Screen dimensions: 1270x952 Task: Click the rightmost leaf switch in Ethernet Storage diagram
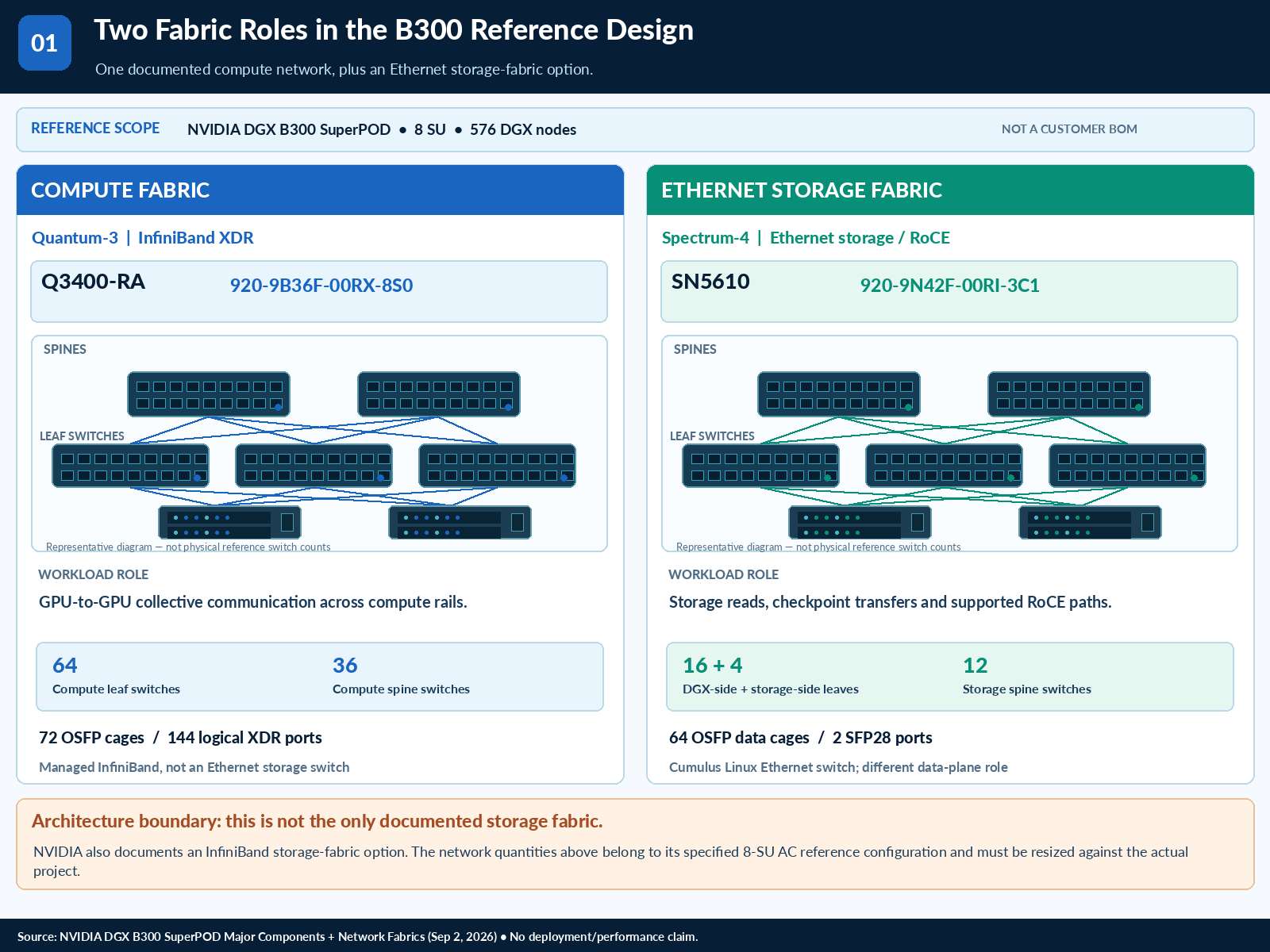coord(1127,466)
